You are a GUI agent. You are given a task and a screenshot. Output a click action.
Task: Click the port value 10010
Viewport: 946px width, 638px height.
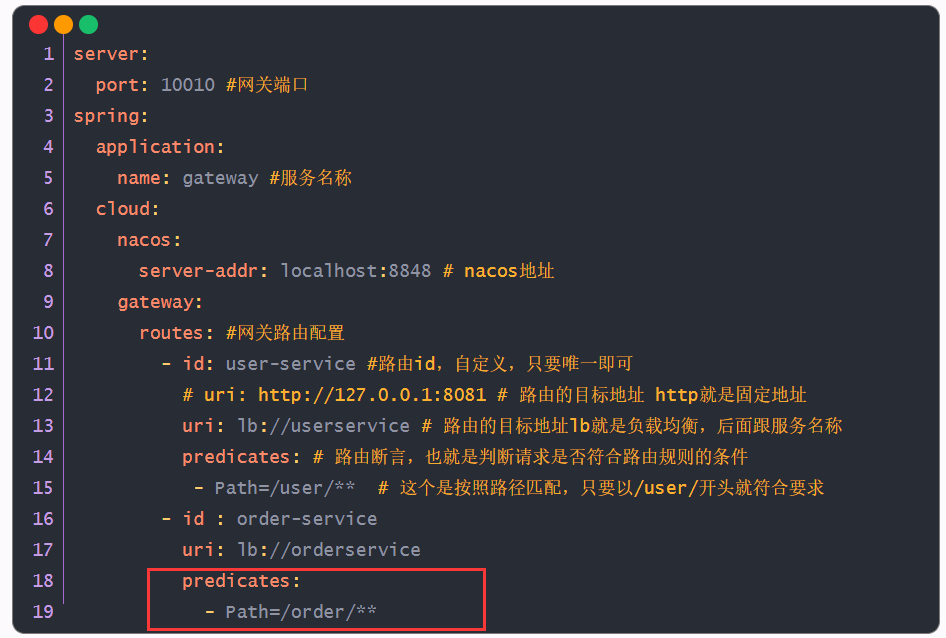click(x=188, y=85)
